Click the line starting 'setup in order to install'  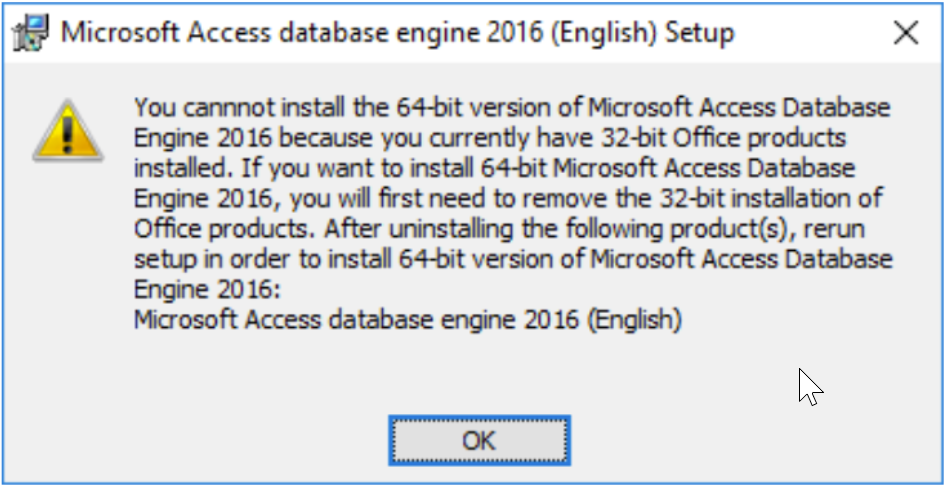(511, 259)
